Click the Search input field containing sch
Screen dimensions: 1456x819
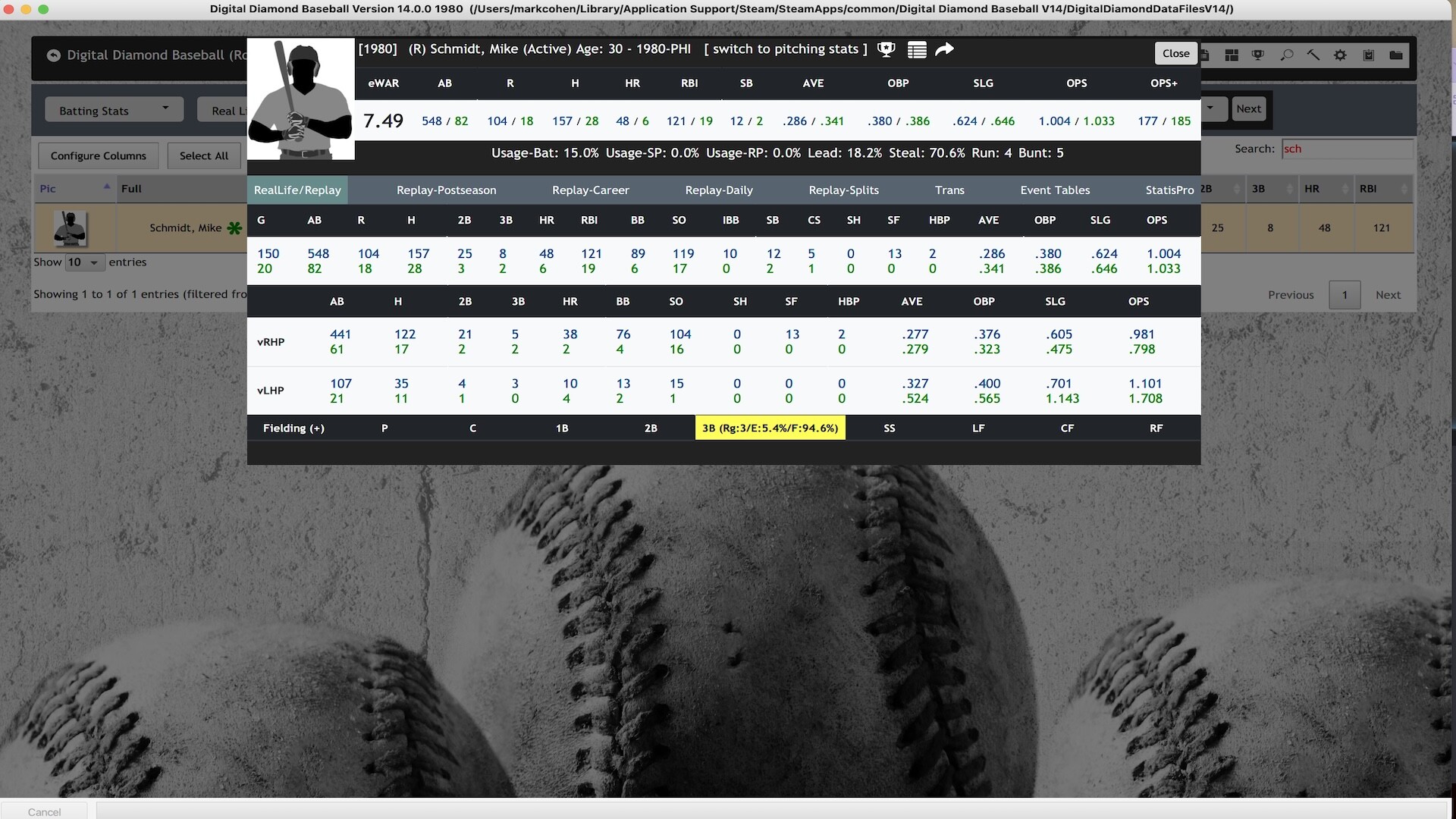click(1347, 149)
